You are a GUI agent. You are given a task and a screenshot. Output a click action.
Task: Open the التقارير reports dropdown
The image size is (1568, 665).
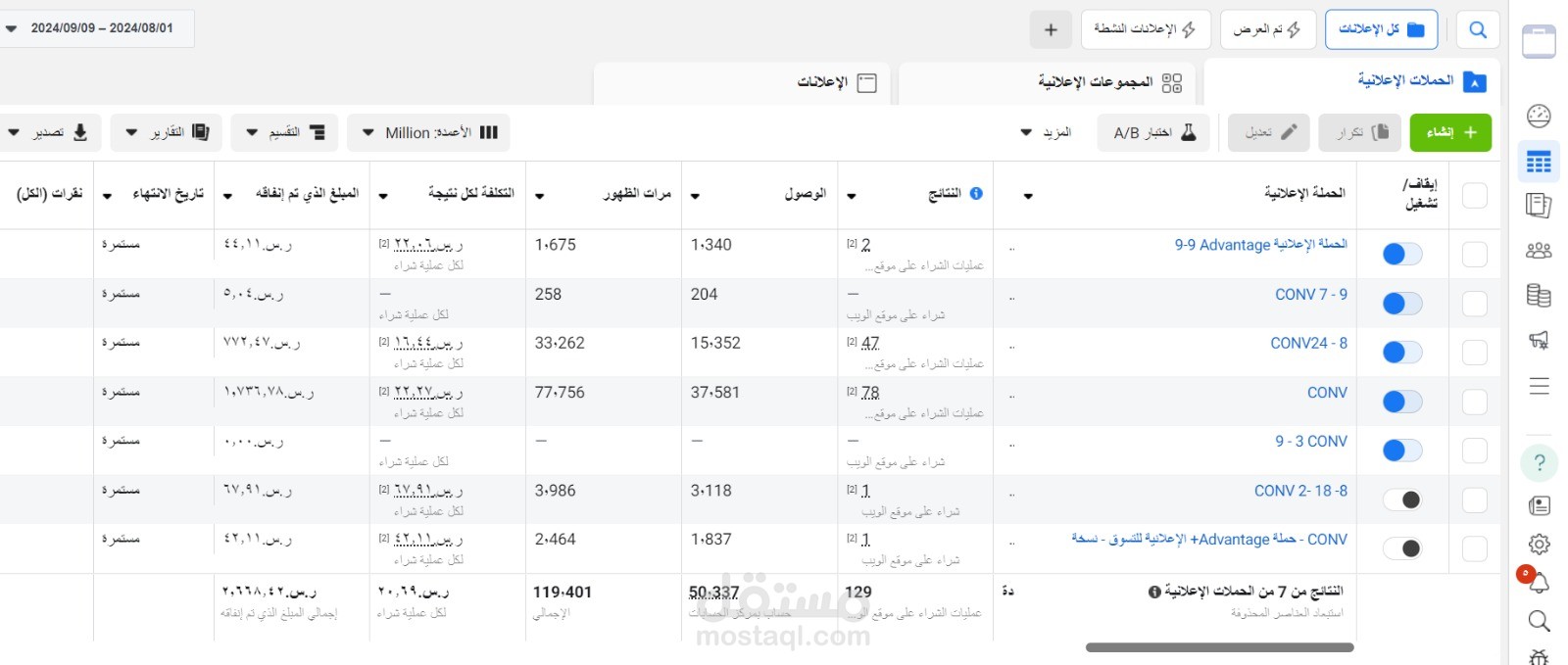tap(166, 132)
